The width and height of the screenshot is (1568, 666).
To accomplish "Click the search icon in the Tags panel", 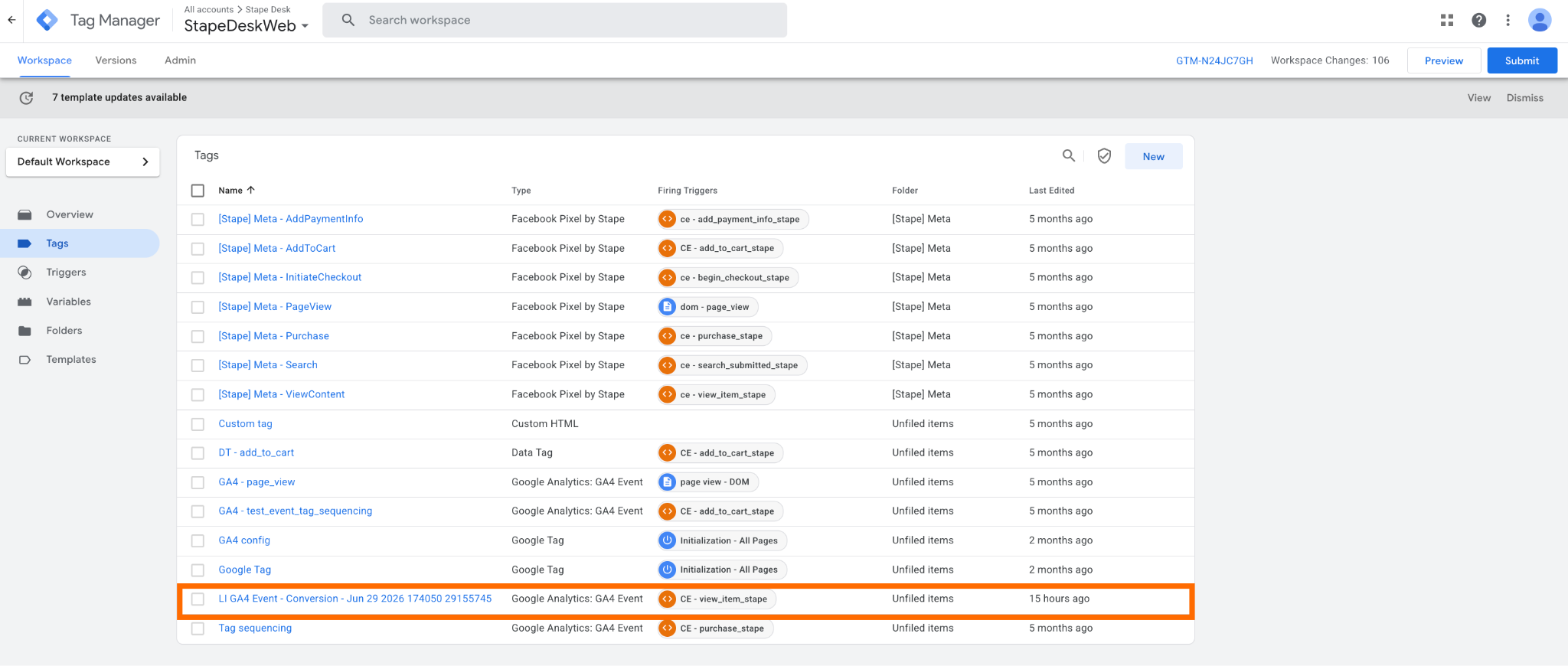I will tap(1069, 155).
